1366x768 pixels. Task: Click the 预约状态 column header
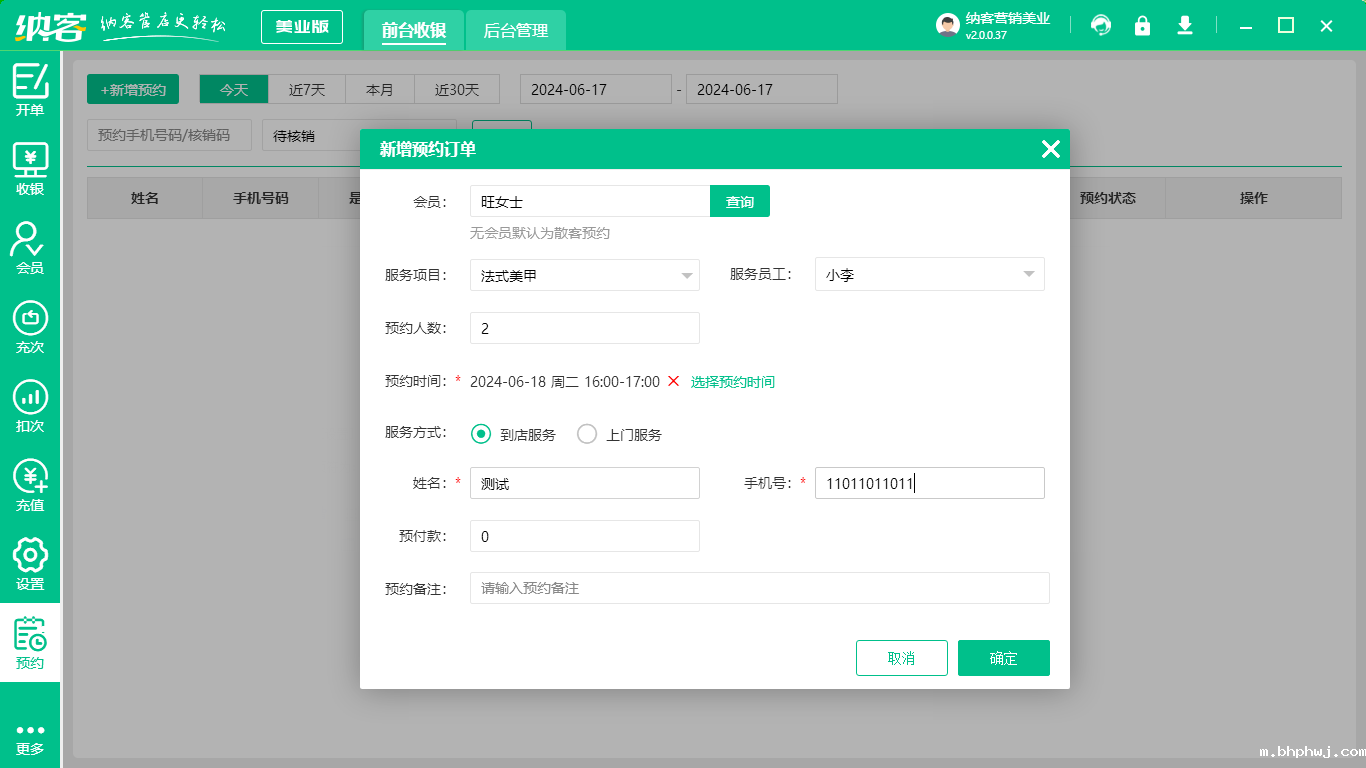tap(1108, 198)
